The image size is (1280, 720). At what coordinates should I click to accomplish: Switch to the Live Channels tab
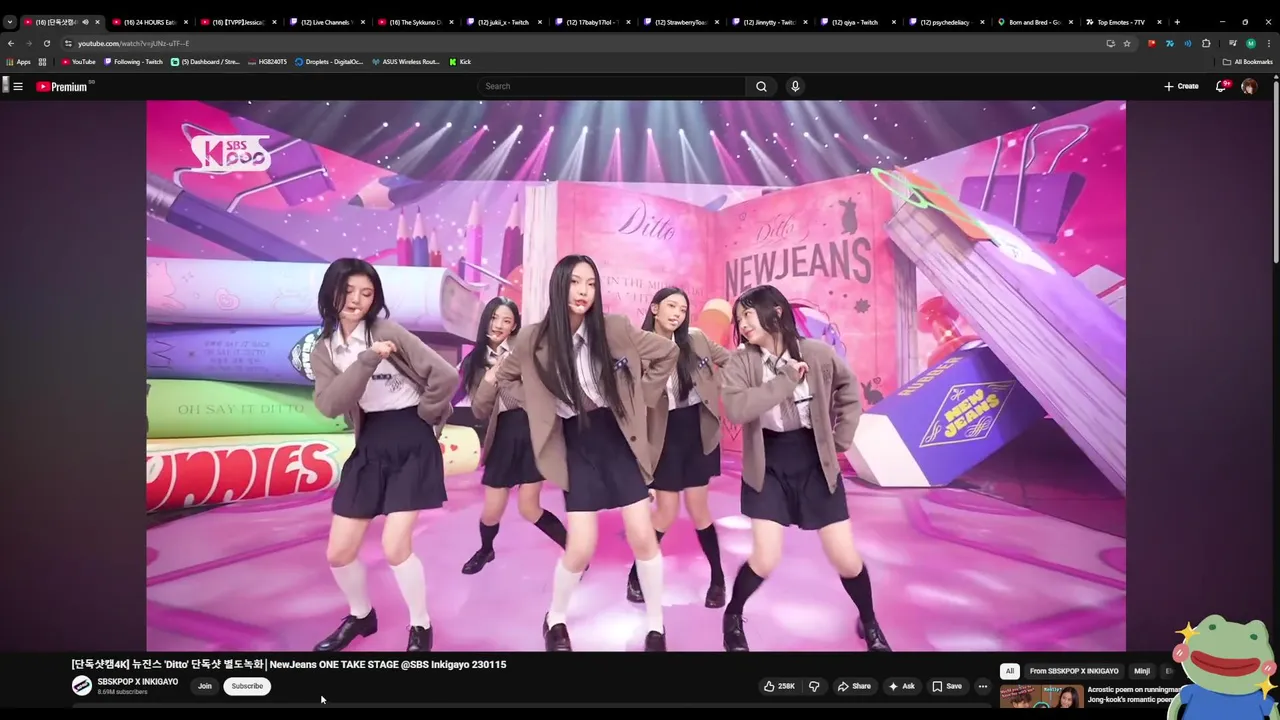325,22
